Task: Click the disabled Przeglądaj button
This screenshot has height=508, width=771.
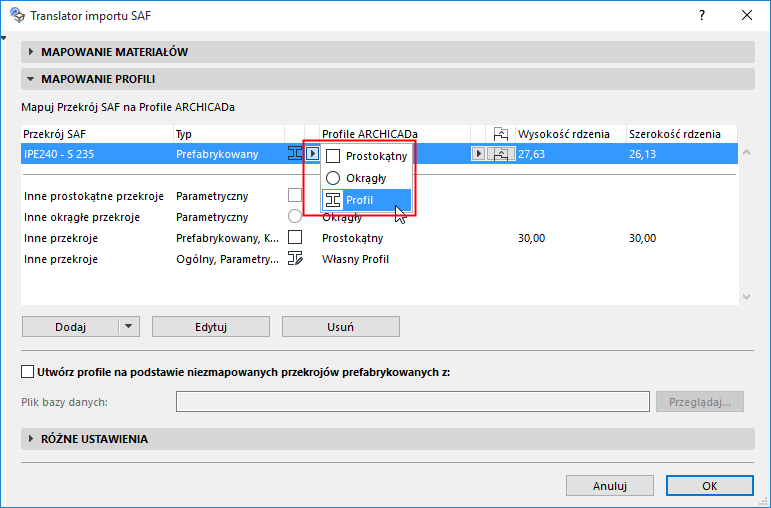Action: [x=700, y=402]
